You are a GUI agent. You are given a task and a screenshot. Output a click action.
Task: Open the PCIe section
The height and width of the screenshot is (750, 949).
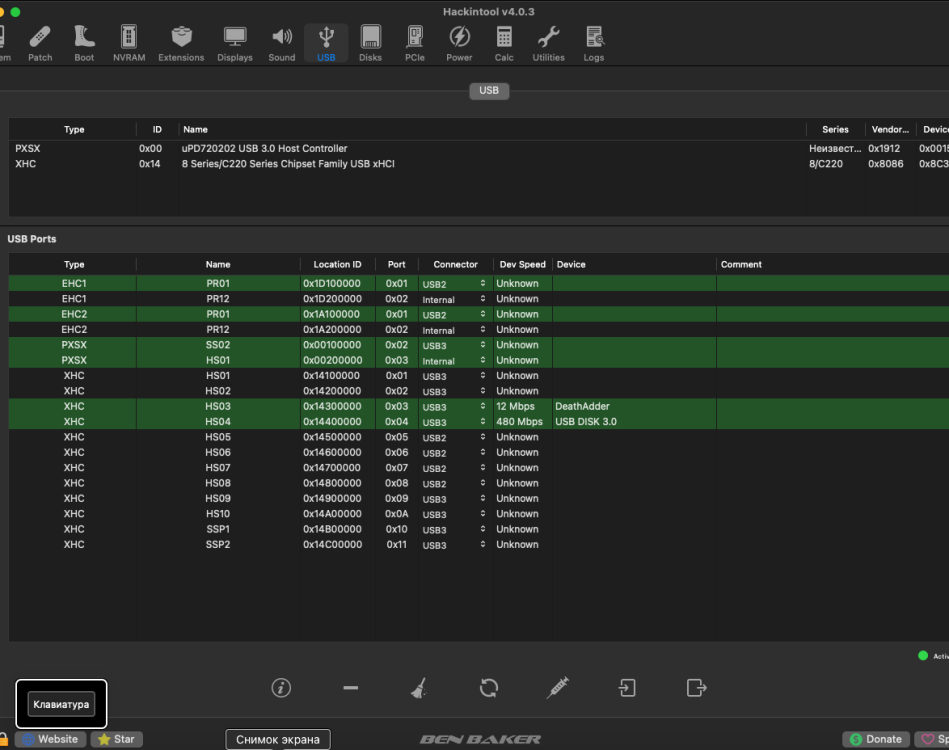coord(415,44)
